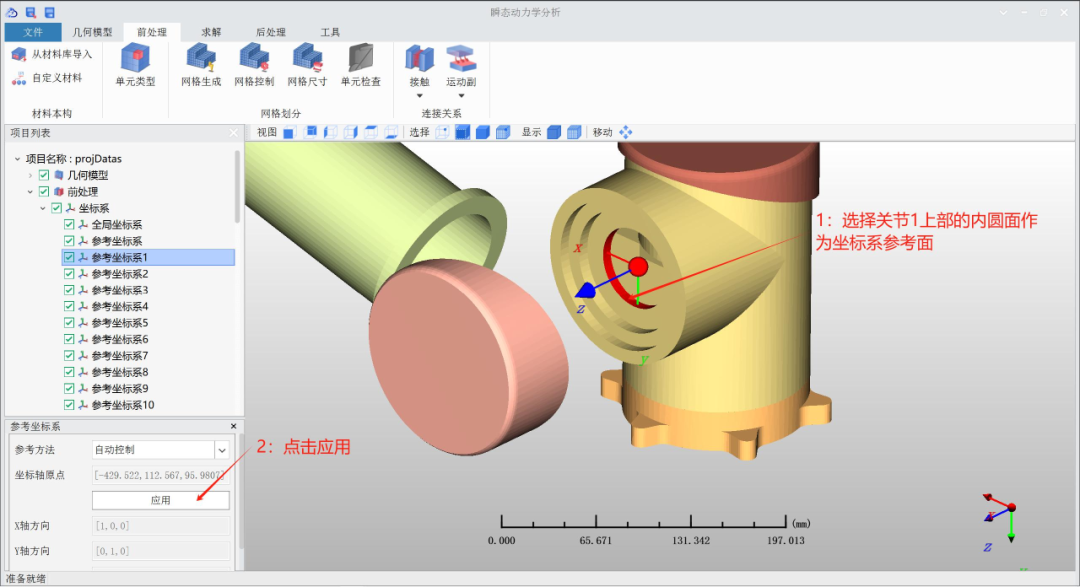Click the Y轴方向 value field
This screenshot has height=587, width=1080.
pos(160,551)
